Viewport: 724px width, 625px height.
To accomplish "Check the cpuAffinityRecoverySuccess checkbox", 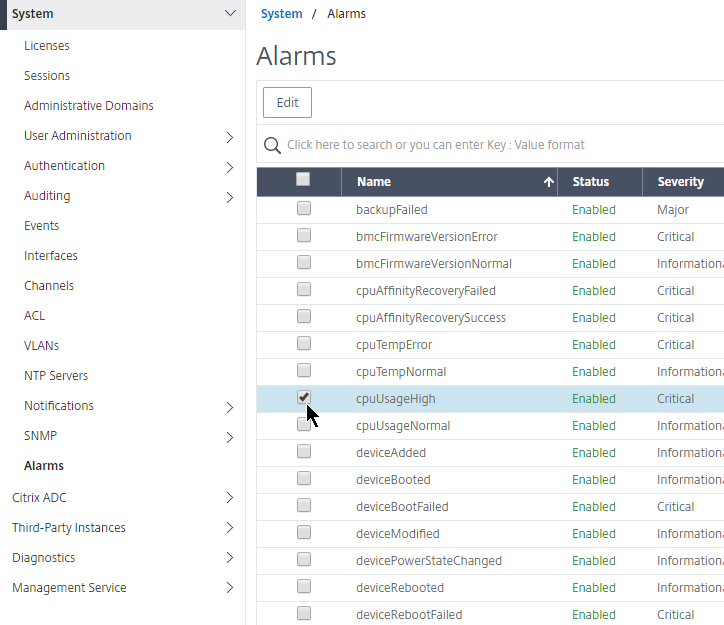I will (304, 317).
